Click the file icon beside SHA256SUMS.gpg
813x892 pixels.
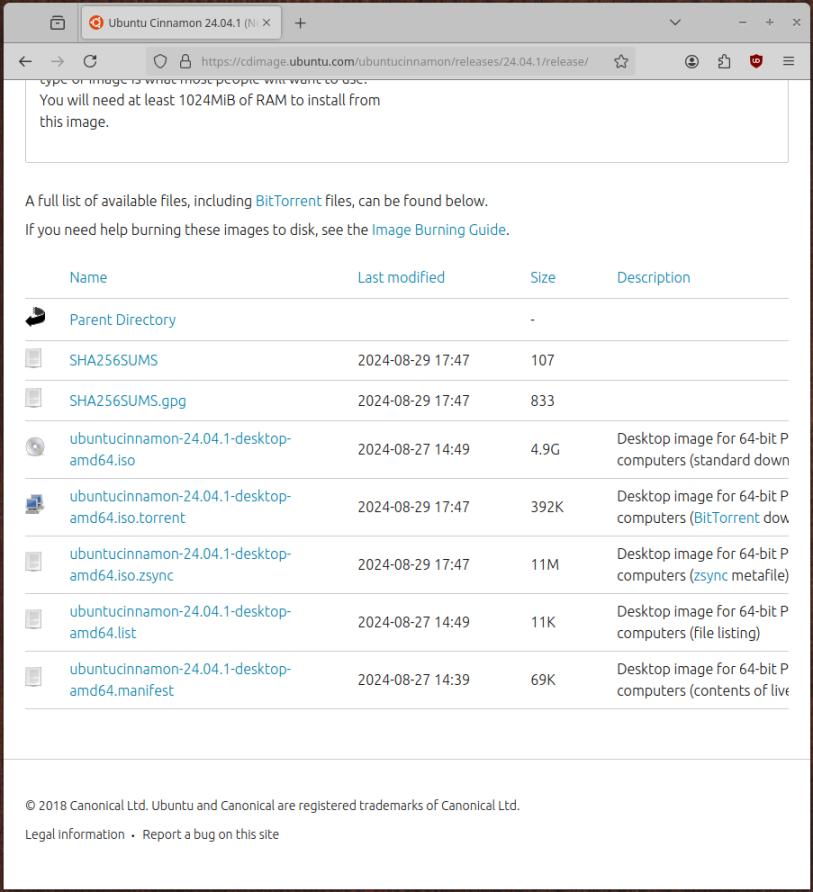34,398
